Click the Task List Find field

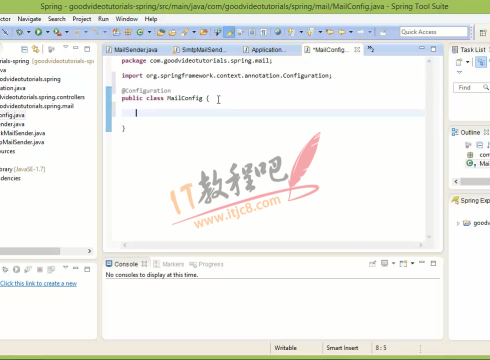click(471, 88)
